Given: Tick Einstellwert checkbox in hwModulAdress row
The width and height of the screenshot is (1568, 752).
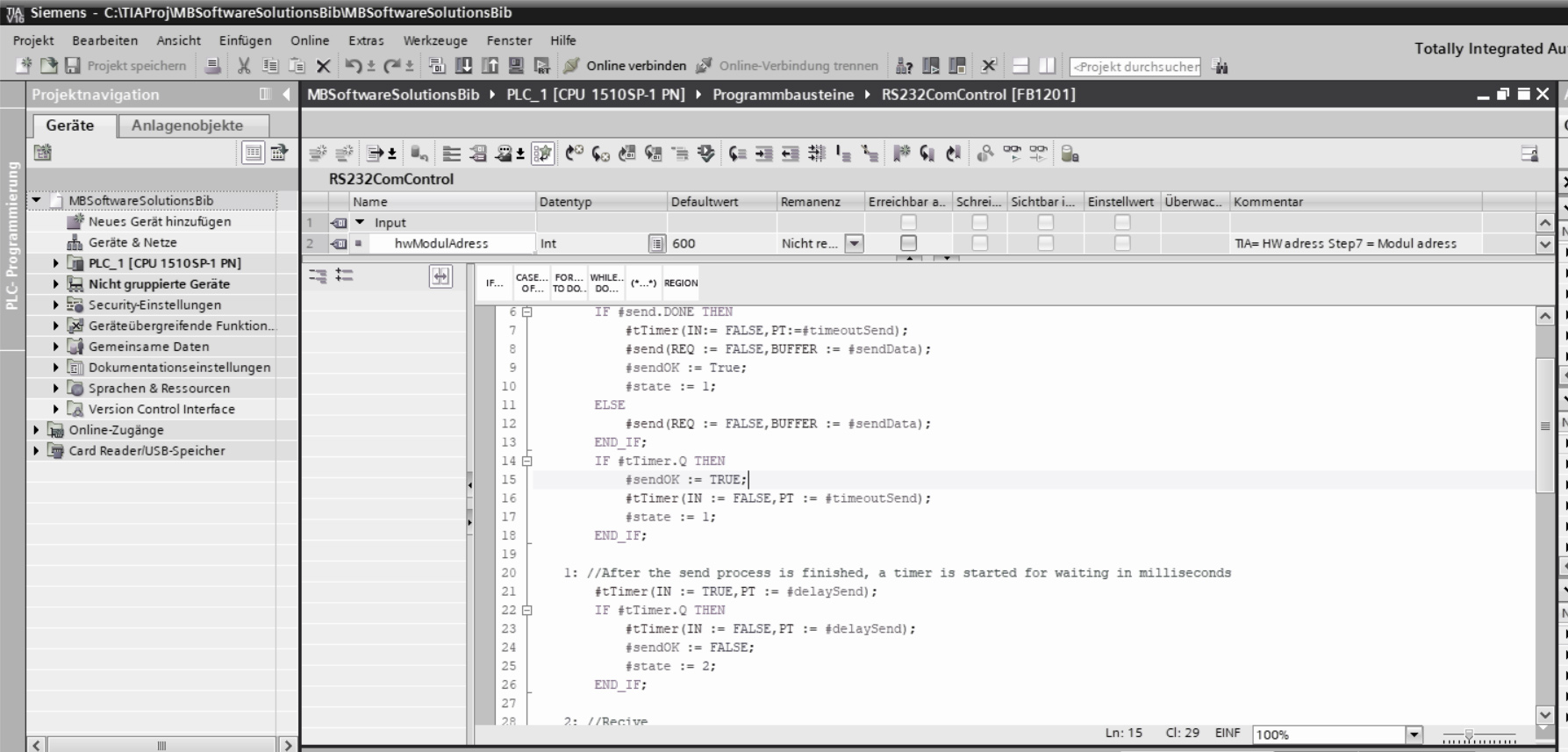Looking at the screenshot, I should (1121, 243).
